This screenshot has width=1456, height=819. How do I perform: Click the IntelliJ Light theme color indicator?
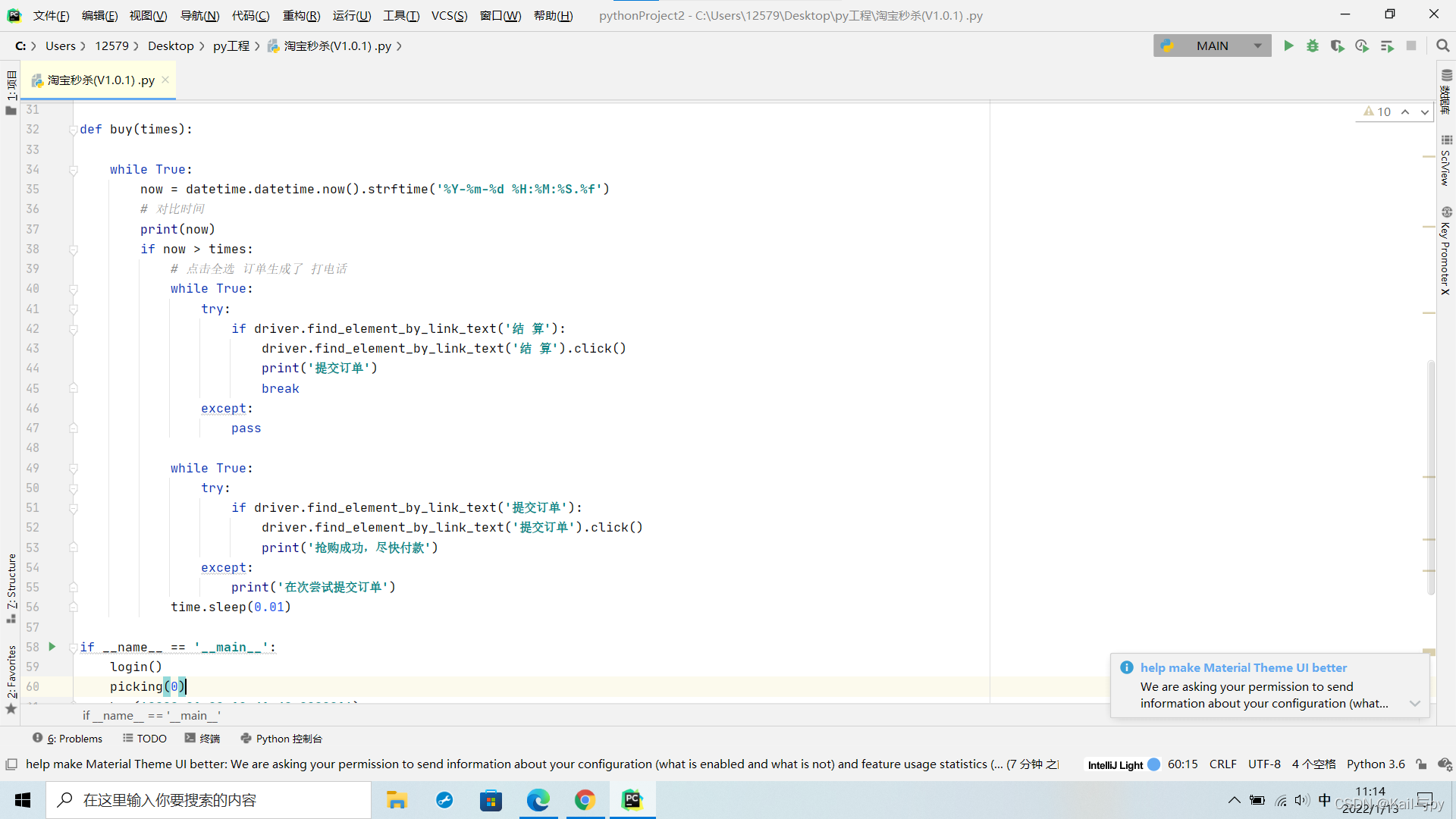tap(1153, 764)
